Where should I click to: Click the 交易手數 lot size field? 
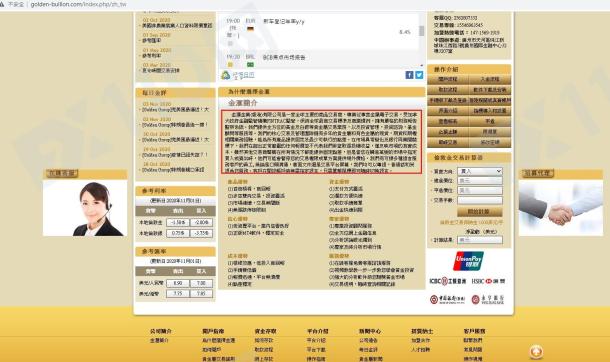click(x=480, y=200)
